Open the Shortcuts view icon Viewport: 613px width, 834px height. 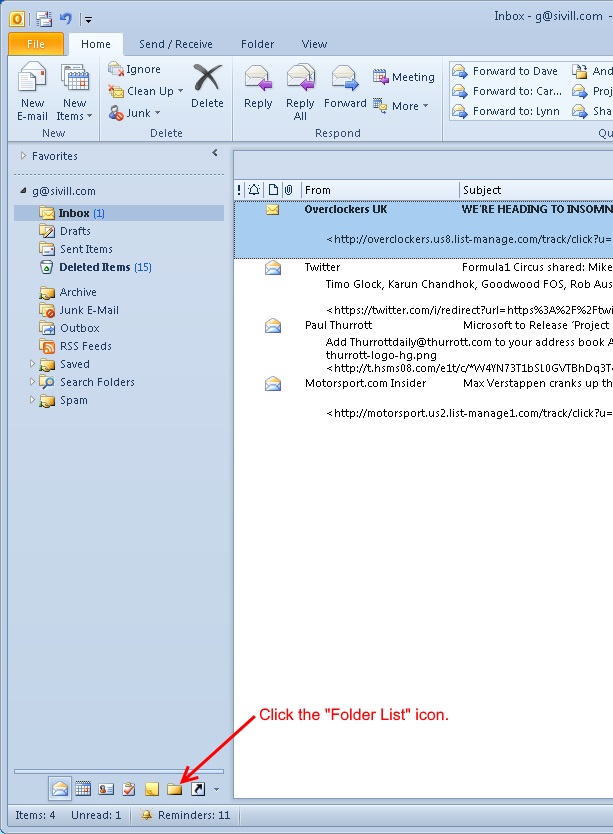pos(197,789)
